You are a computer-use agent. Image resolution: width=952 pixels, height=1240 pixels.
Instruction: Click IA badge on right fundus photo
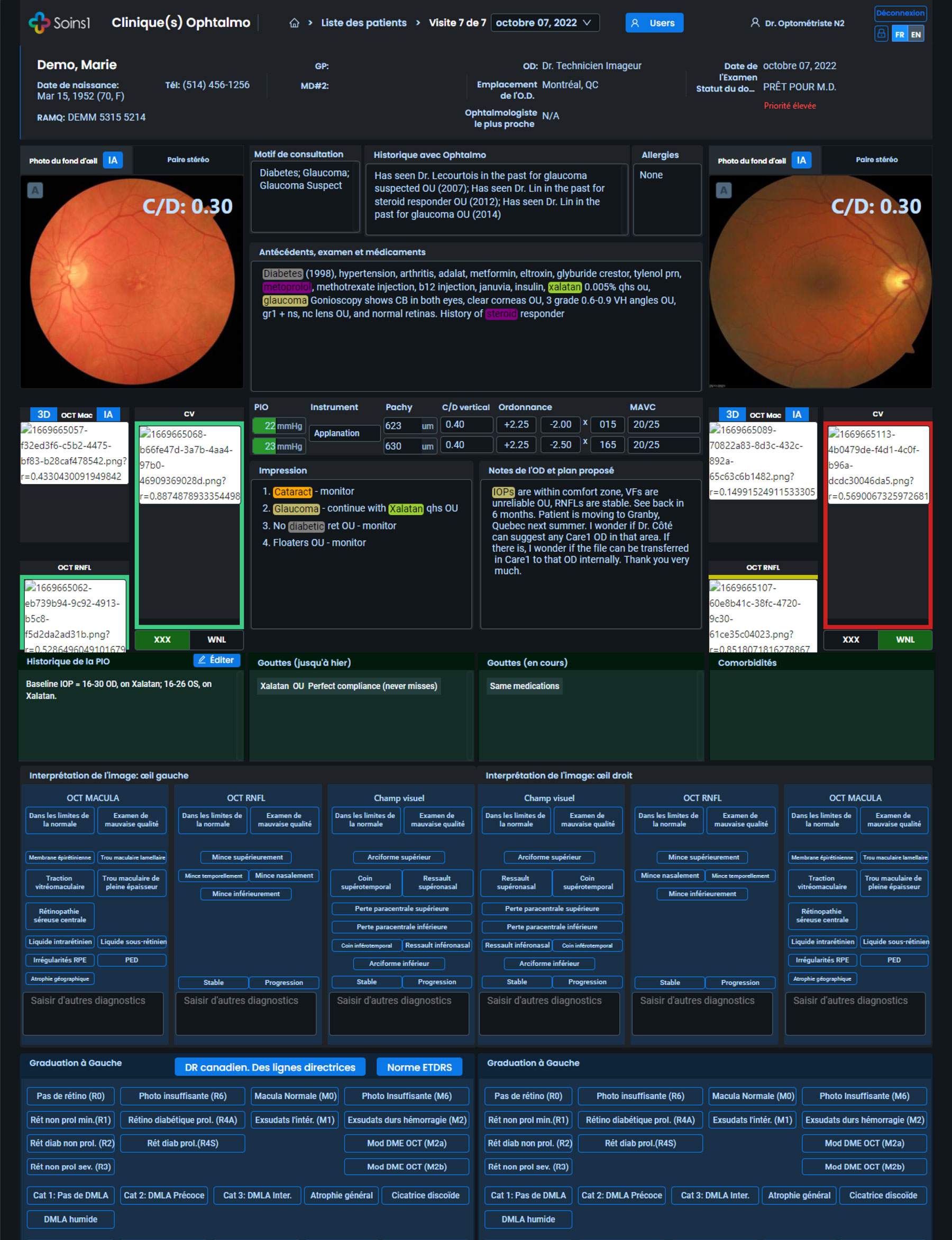(x=801, y=160)
